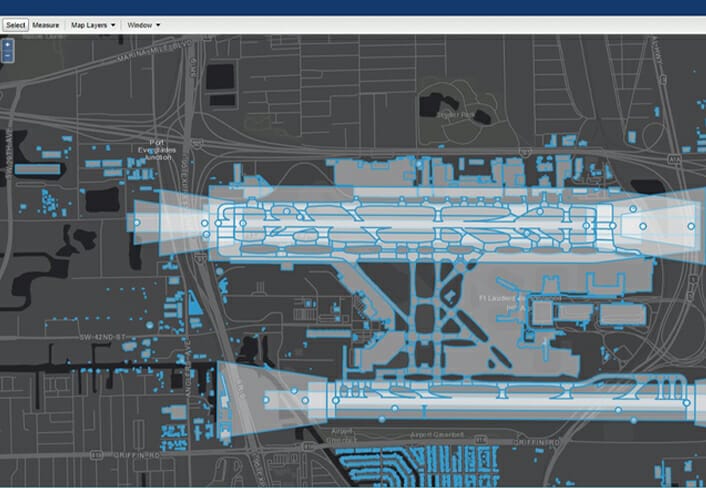
Task: Activate the Measure tool
Action: [x=46, y=24]
